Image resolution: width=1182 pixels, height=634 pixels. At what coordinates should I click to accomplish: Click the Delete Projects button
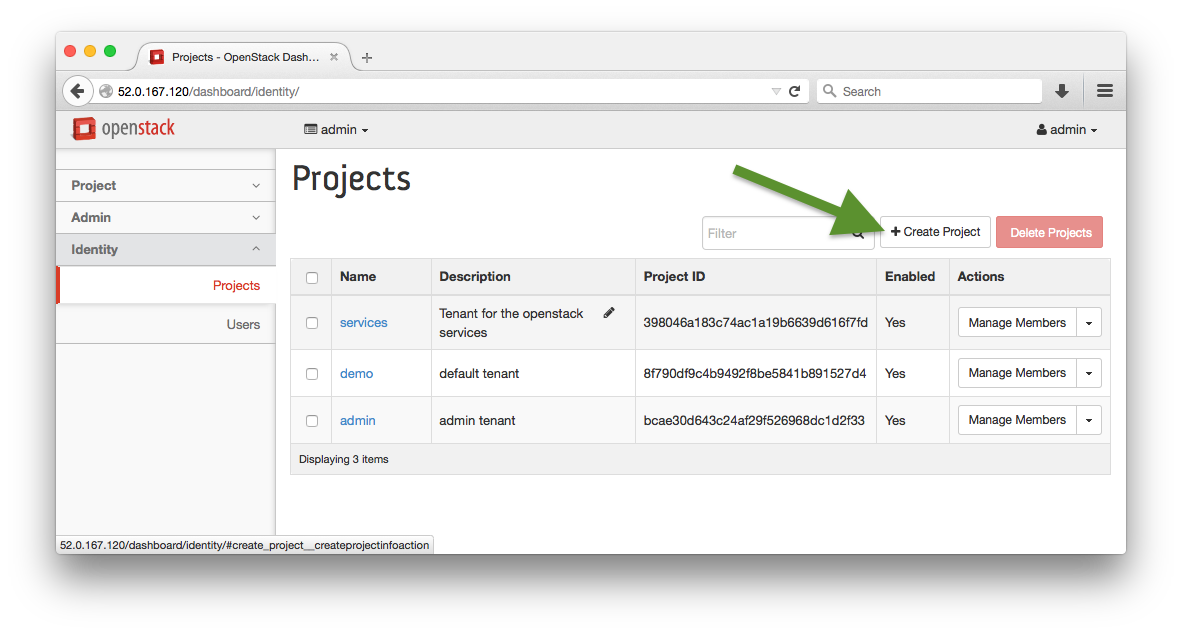1049,231
